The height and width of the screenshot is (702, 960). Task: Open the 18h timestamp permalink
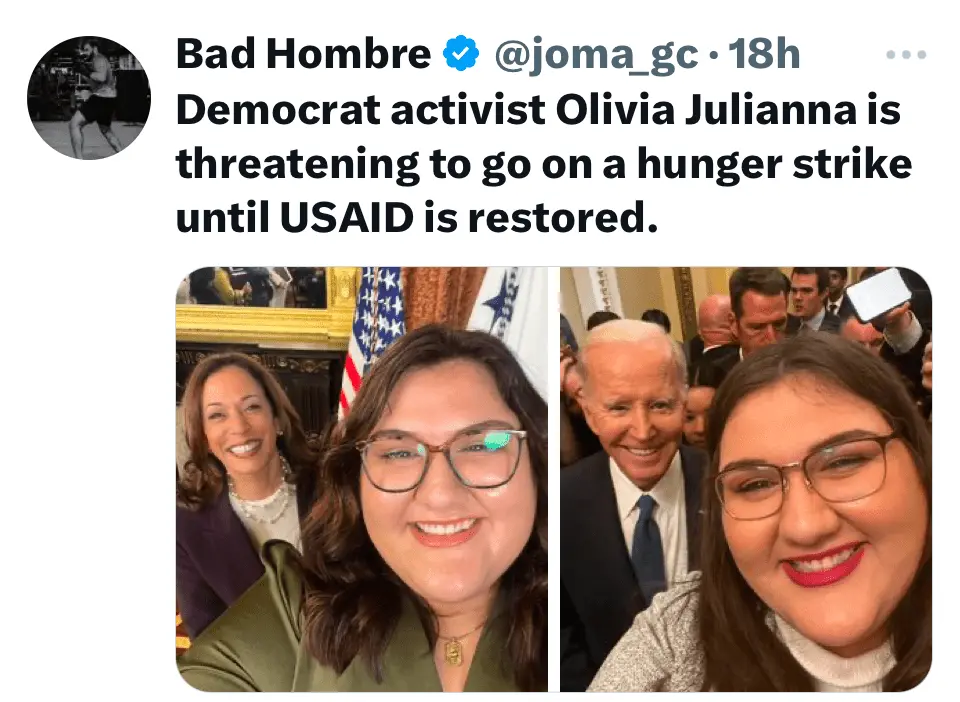click(763, 54)
